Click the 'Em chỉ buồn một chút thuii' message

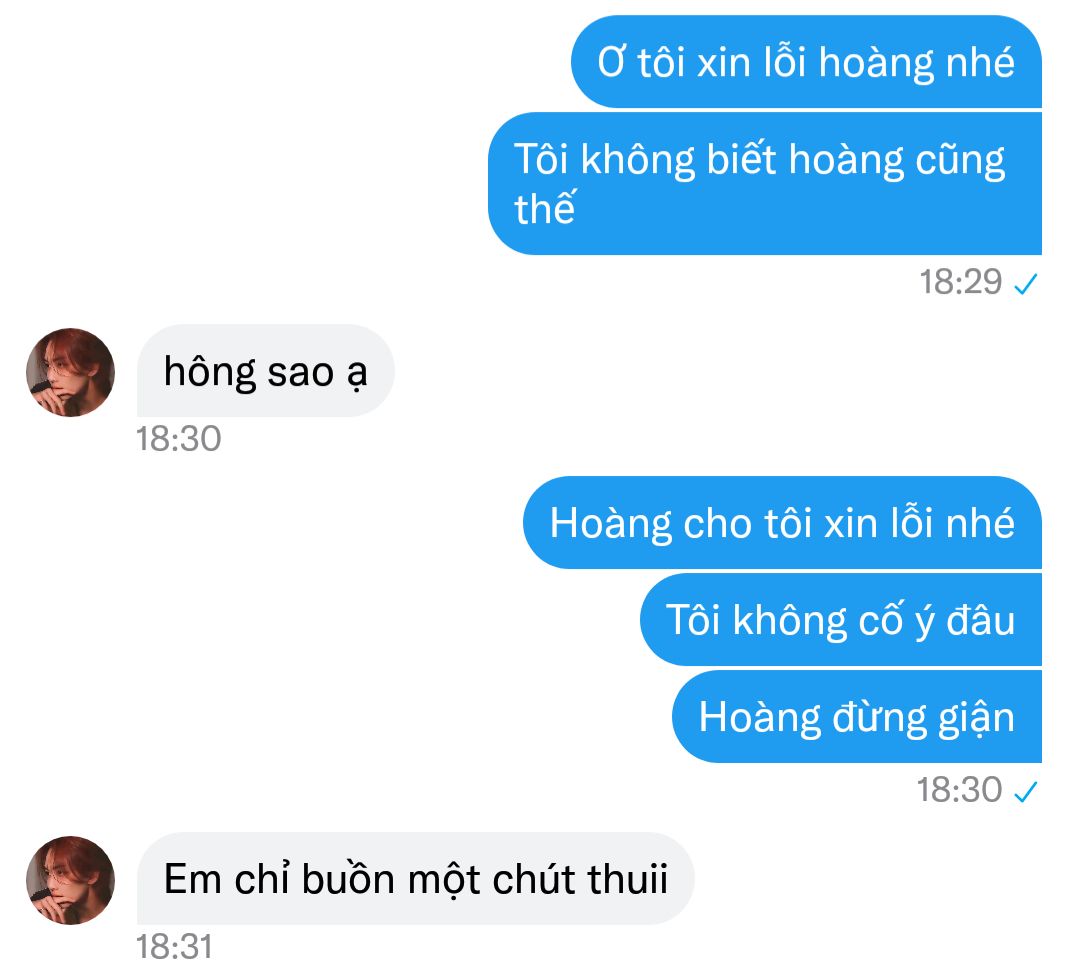[x=415, y=878]
